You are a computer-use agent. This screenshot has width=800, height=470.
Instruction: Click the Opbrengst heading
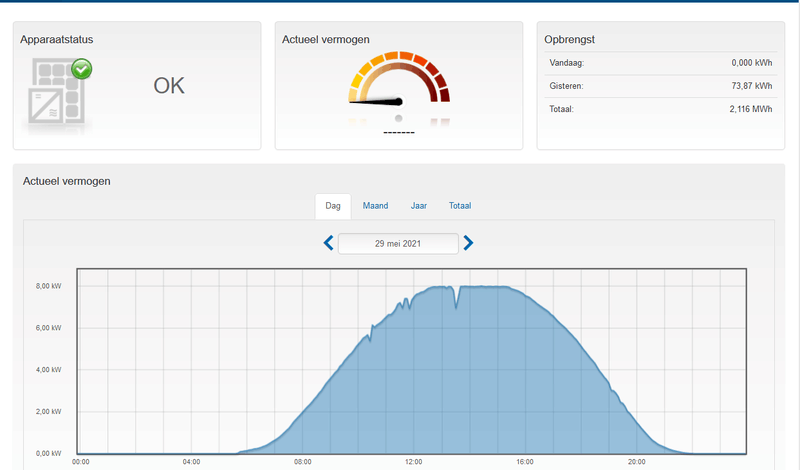[569, 39]
